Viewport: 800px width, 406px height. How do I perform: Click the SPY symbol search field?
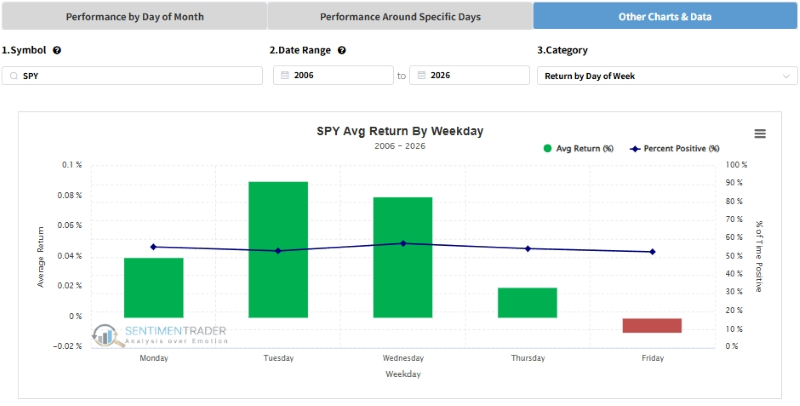(x=132, y=75)
